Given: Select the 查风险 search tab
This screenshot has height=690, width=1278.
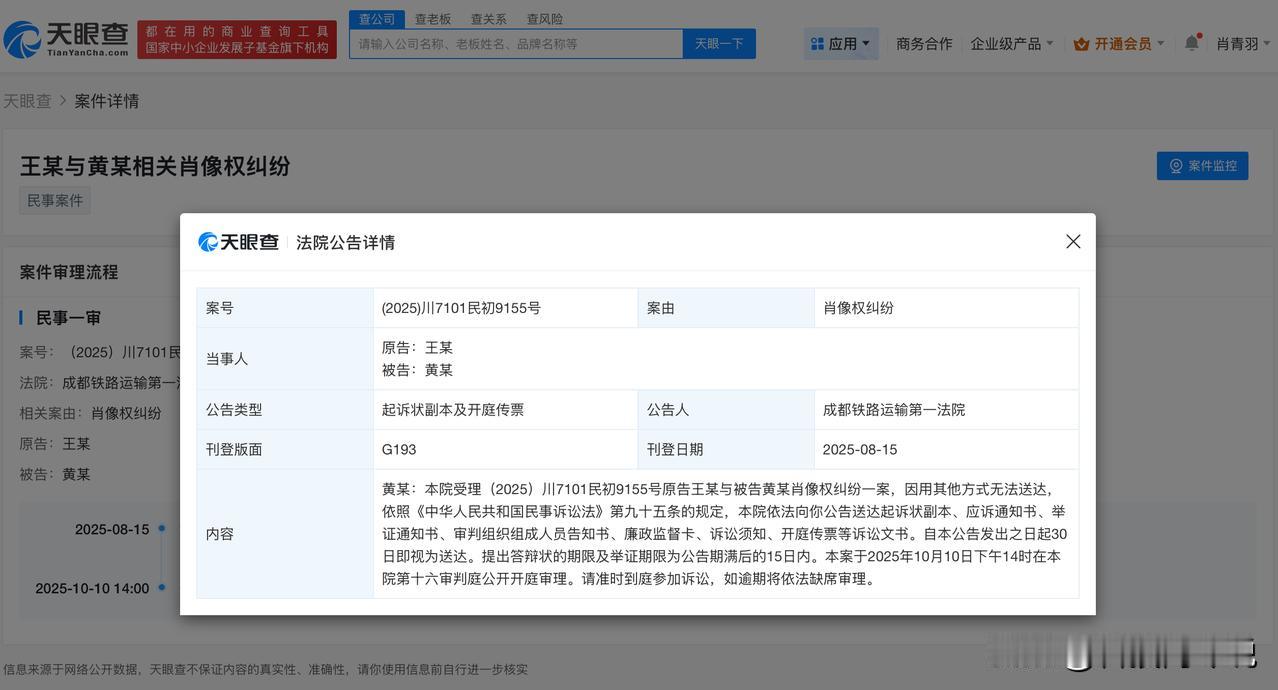Looking at the screenshot, I should coord(544,19).
